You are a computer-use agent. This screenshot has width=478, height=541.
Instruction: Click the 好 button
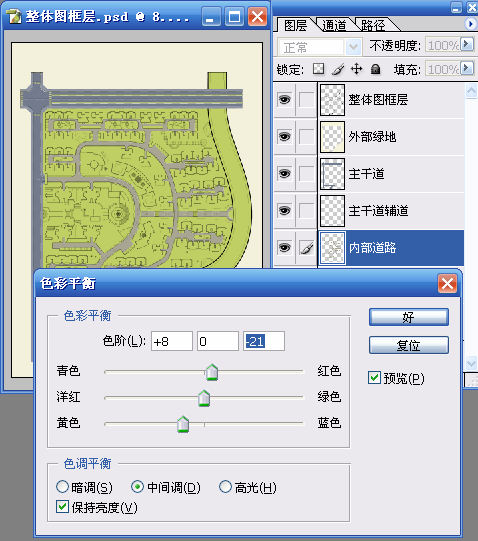tap(409, 317)
